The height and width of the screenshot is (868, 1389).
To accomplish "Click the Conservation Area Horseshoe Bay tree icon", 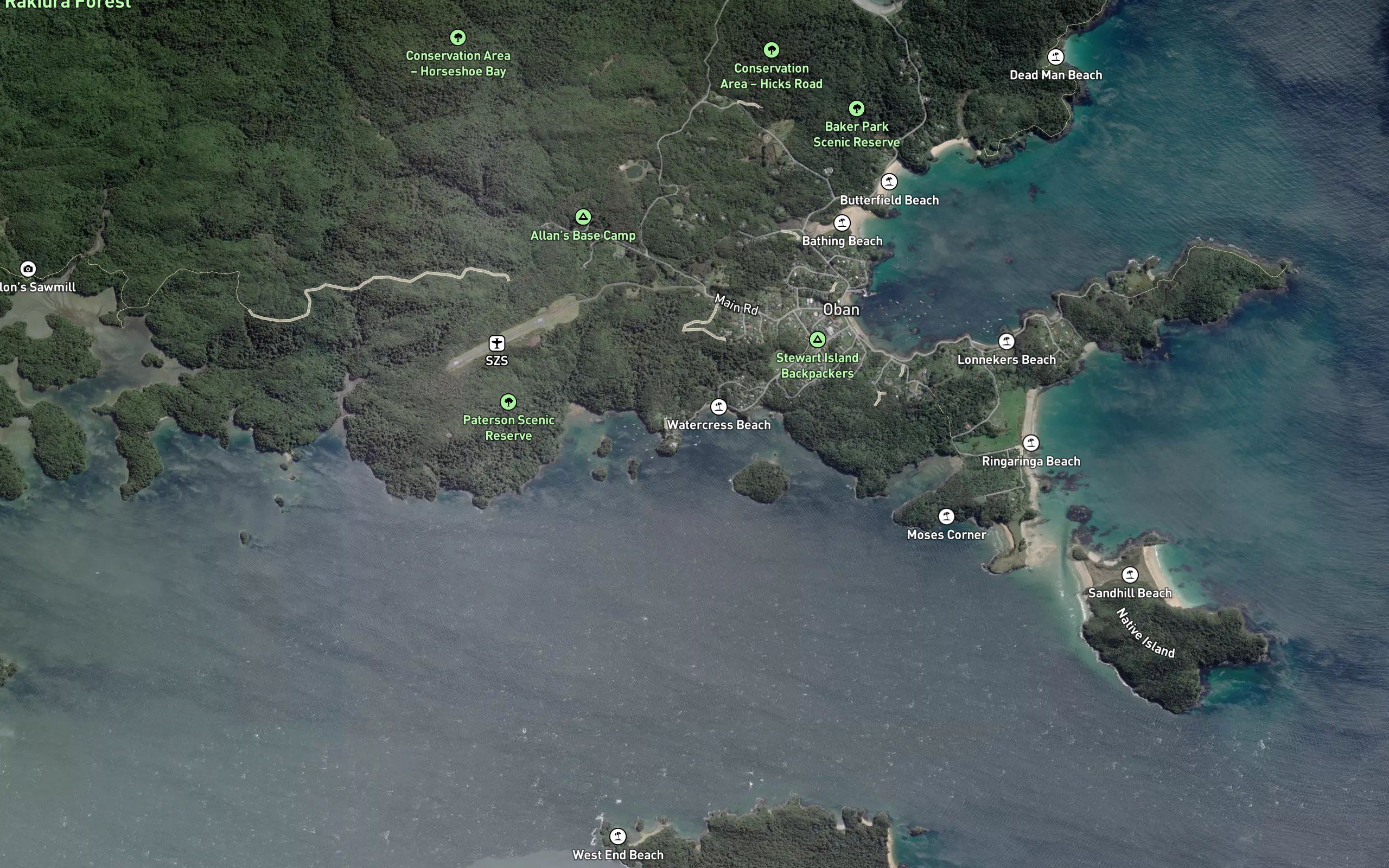I will click(457, 37).
